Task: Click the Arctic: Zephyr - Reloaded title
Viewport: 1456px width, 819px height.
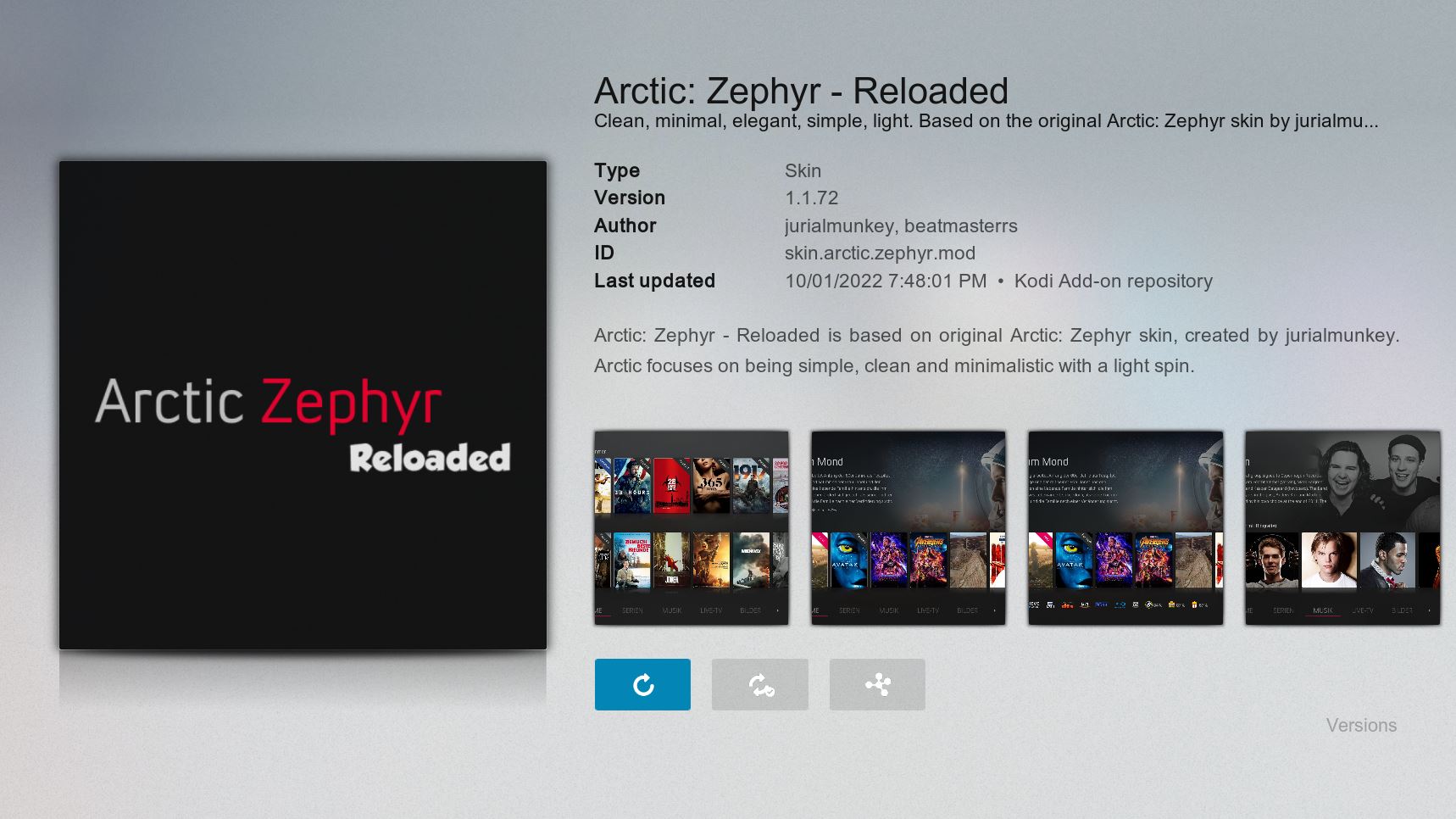Action: tap(801, 91)
